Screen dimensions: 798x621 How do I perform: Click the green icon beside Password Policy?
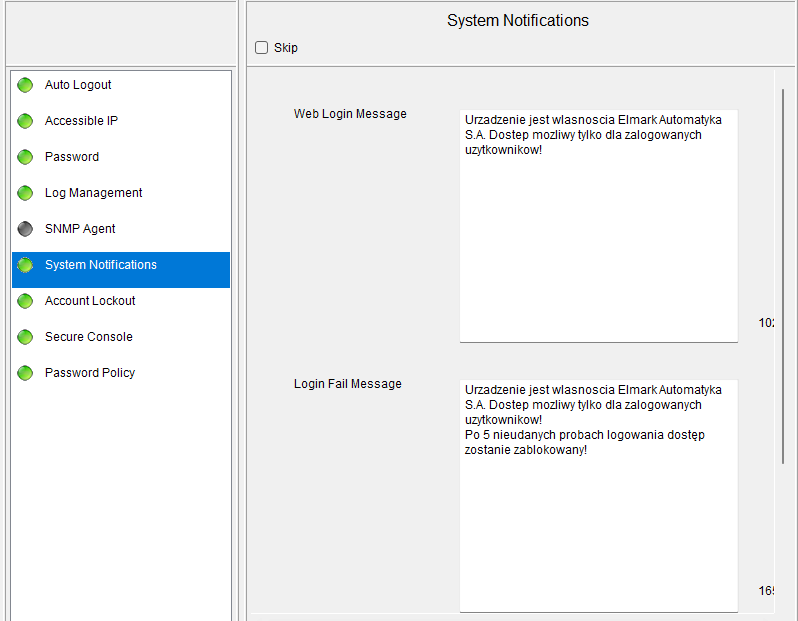(25, 373)
